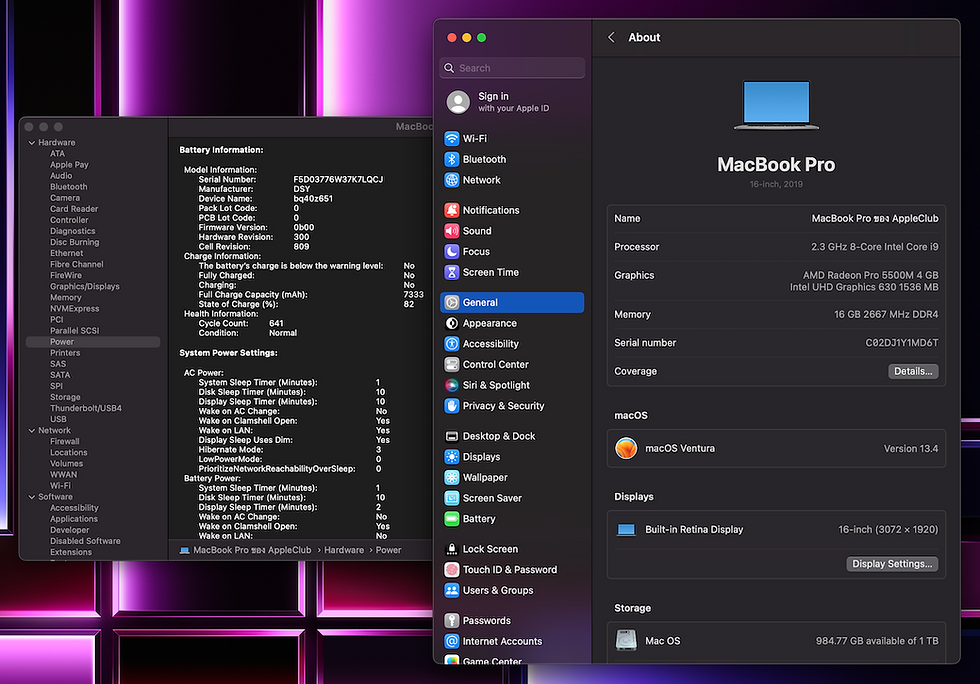The image size is (980, 684).
Task: Select Graphics/Displays in System Information sidebar
Action: [x=84, y=286]
